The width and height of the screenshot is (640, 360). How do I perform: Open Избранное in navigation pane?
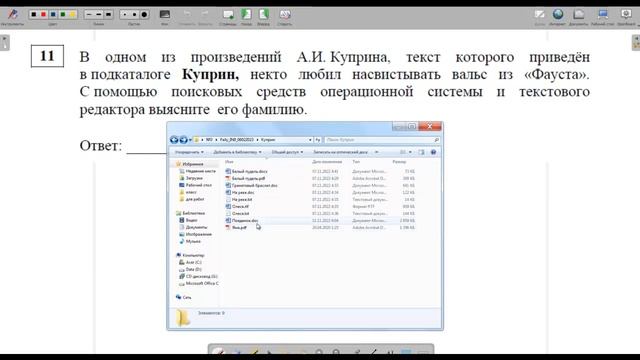pyautogui.click(x=189, y=164)
